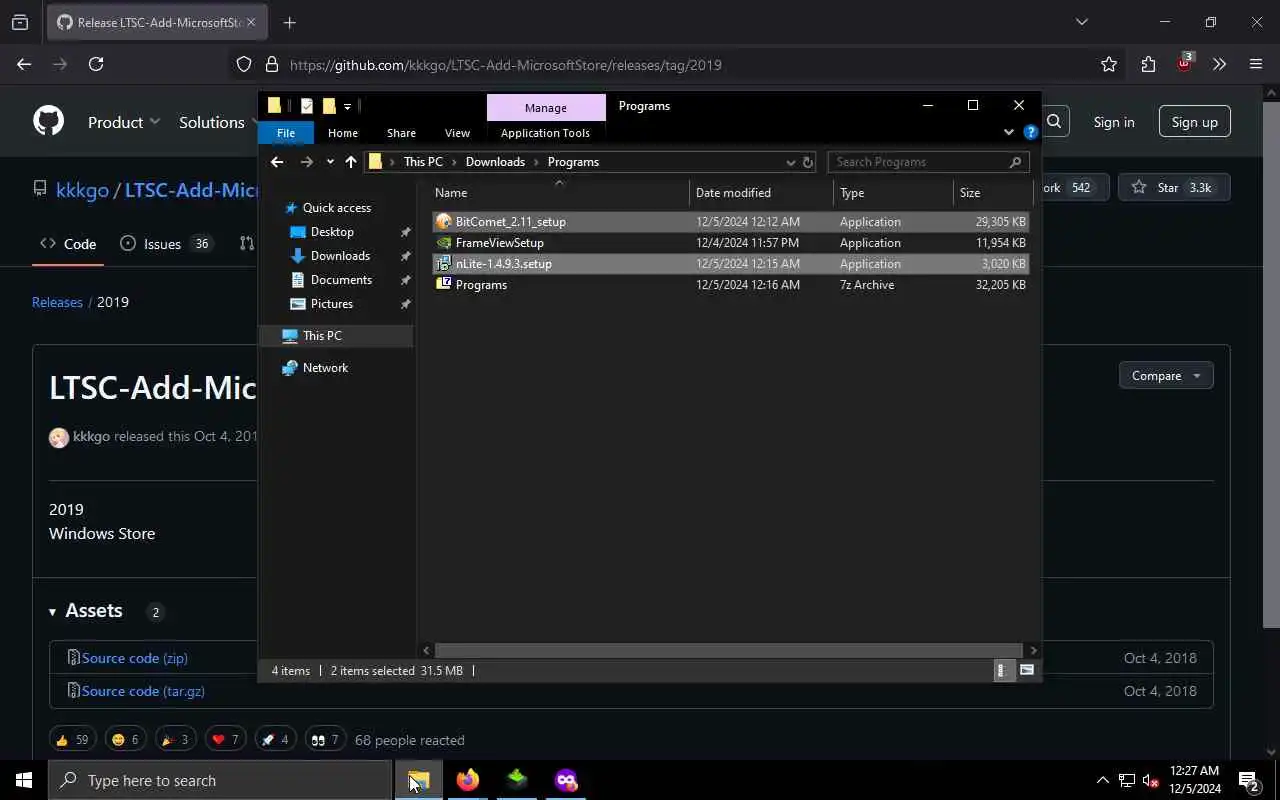This screenshot has width=1280, height=800.
Task: Open the Releases breadcrumb link
Action: 57,302
